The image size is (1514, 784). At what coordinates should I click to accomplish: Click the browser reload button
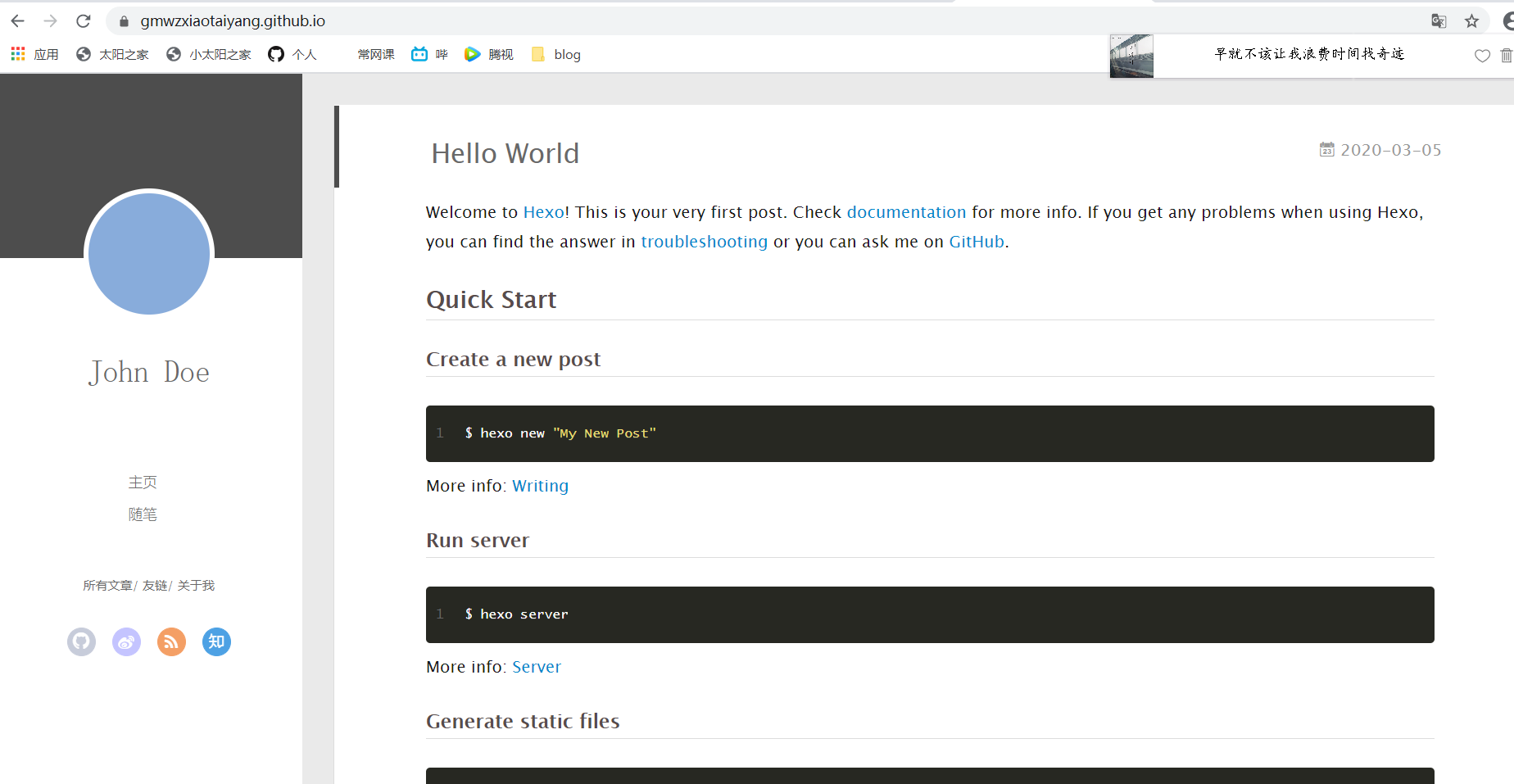[x=83, y=21]
